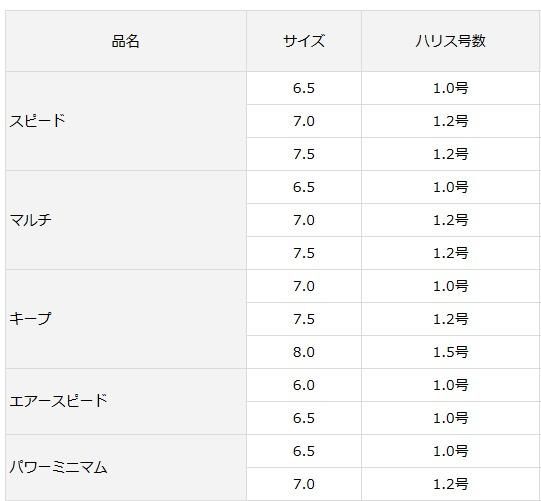
Task: Click size 6.0 in the エアースピード group
Action: tap(304, 385)
